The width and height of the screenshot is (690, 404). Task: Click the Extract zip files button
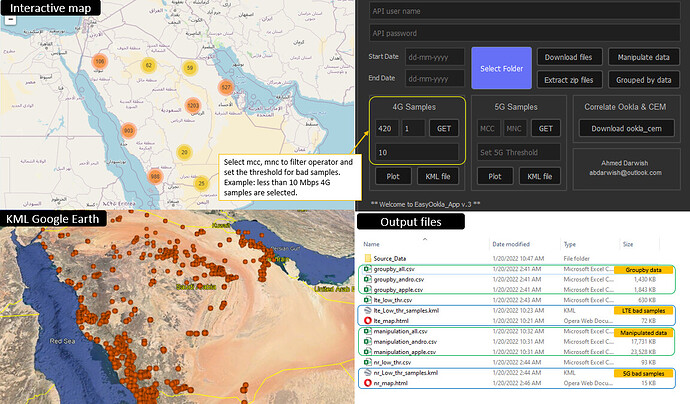[x=569, y=80]
